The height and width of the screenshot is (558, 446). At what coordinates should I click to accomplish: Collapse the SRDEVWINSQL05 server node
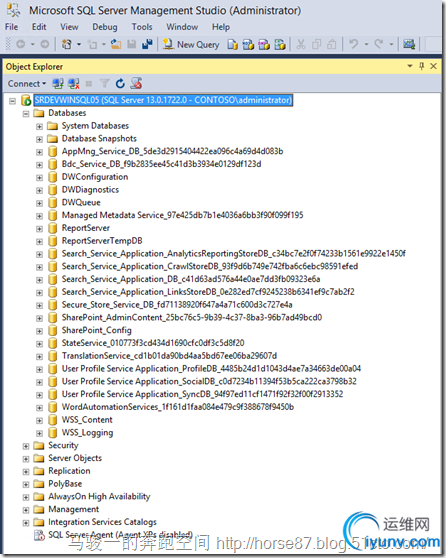click(x=12, y=101)
